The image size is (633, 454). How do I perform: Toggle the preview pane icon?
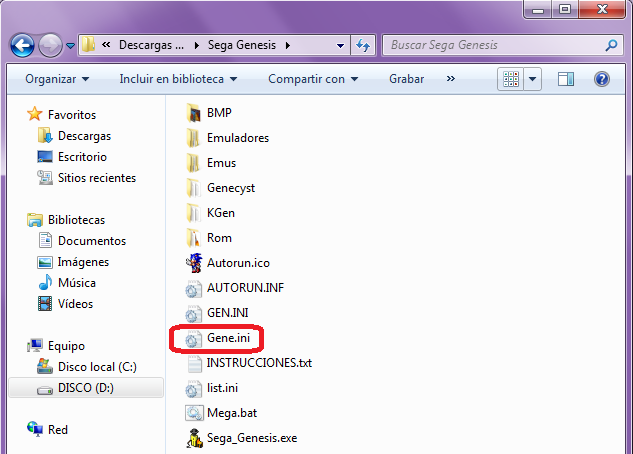click(x=566, y=79)
